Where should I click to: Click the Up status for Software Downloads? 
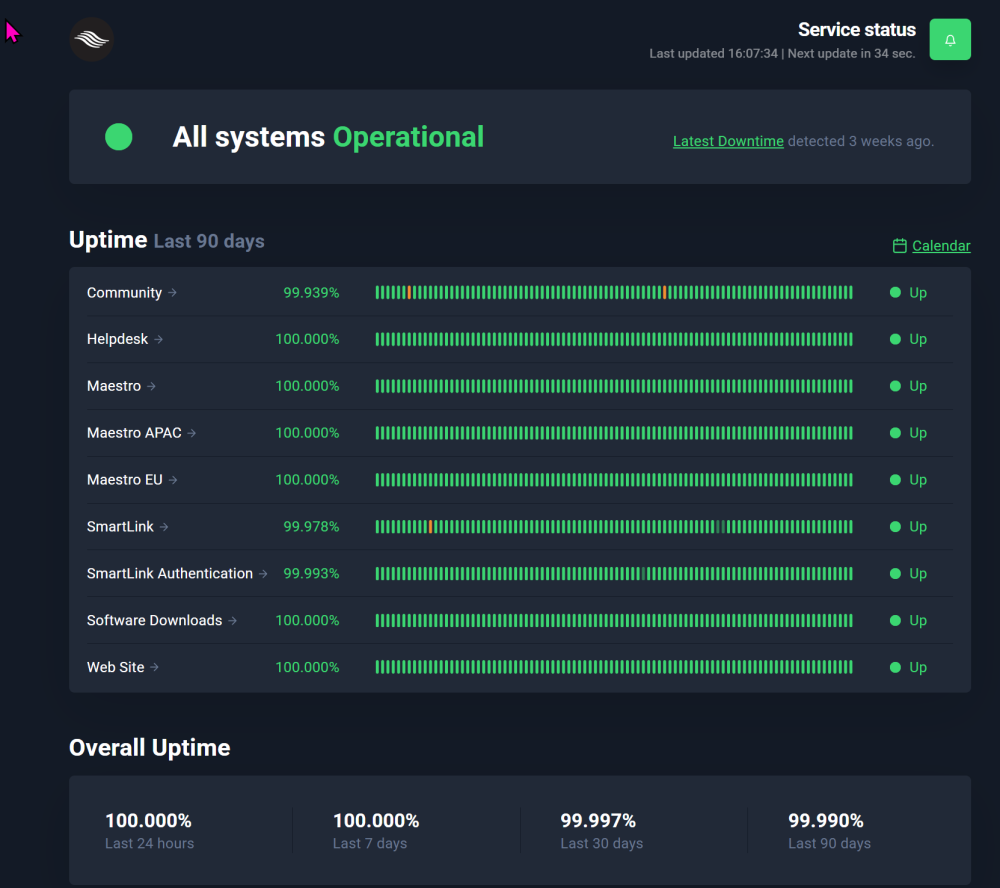coord(908,620)
